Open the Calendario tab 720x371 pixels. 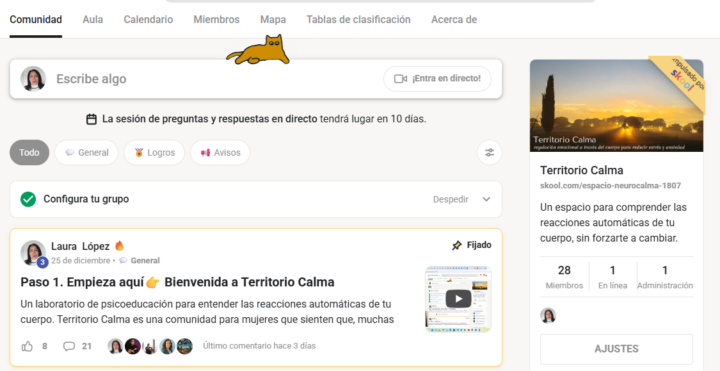click(148, 20)
